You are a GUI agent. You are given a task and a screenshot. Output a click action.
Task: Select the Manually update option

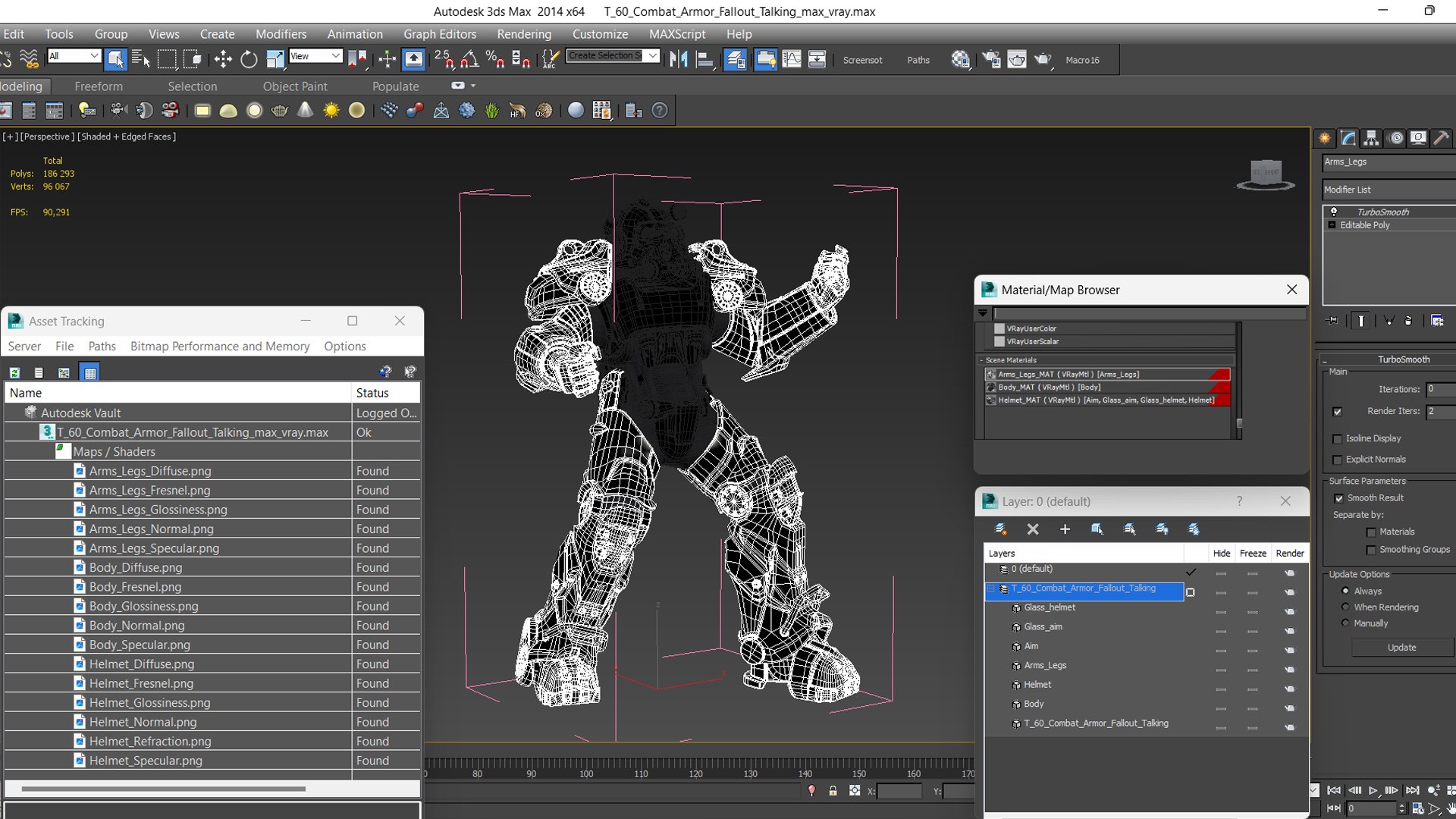(1345, 623)
